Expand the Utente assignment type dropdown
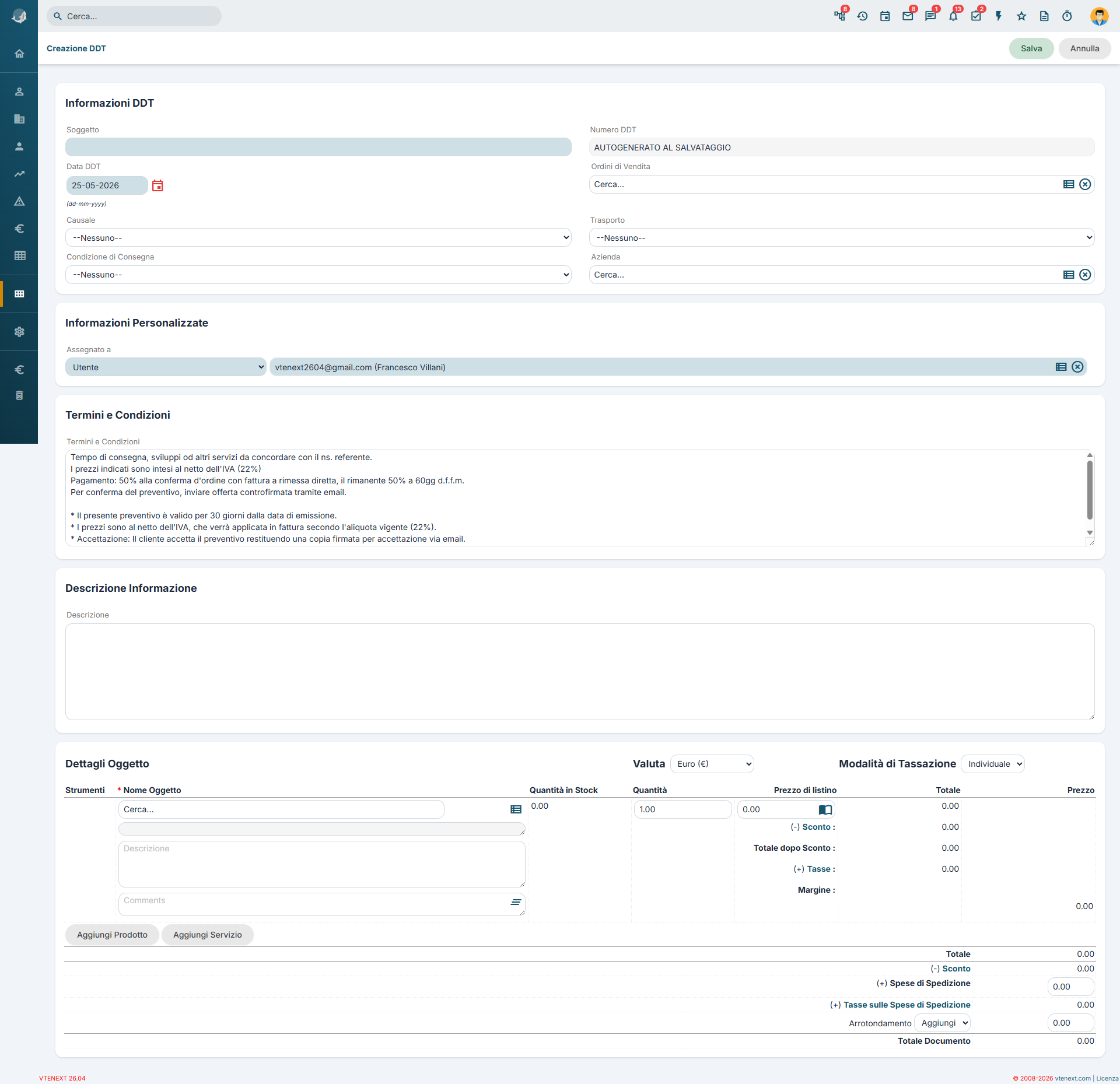 coord(166,367)
